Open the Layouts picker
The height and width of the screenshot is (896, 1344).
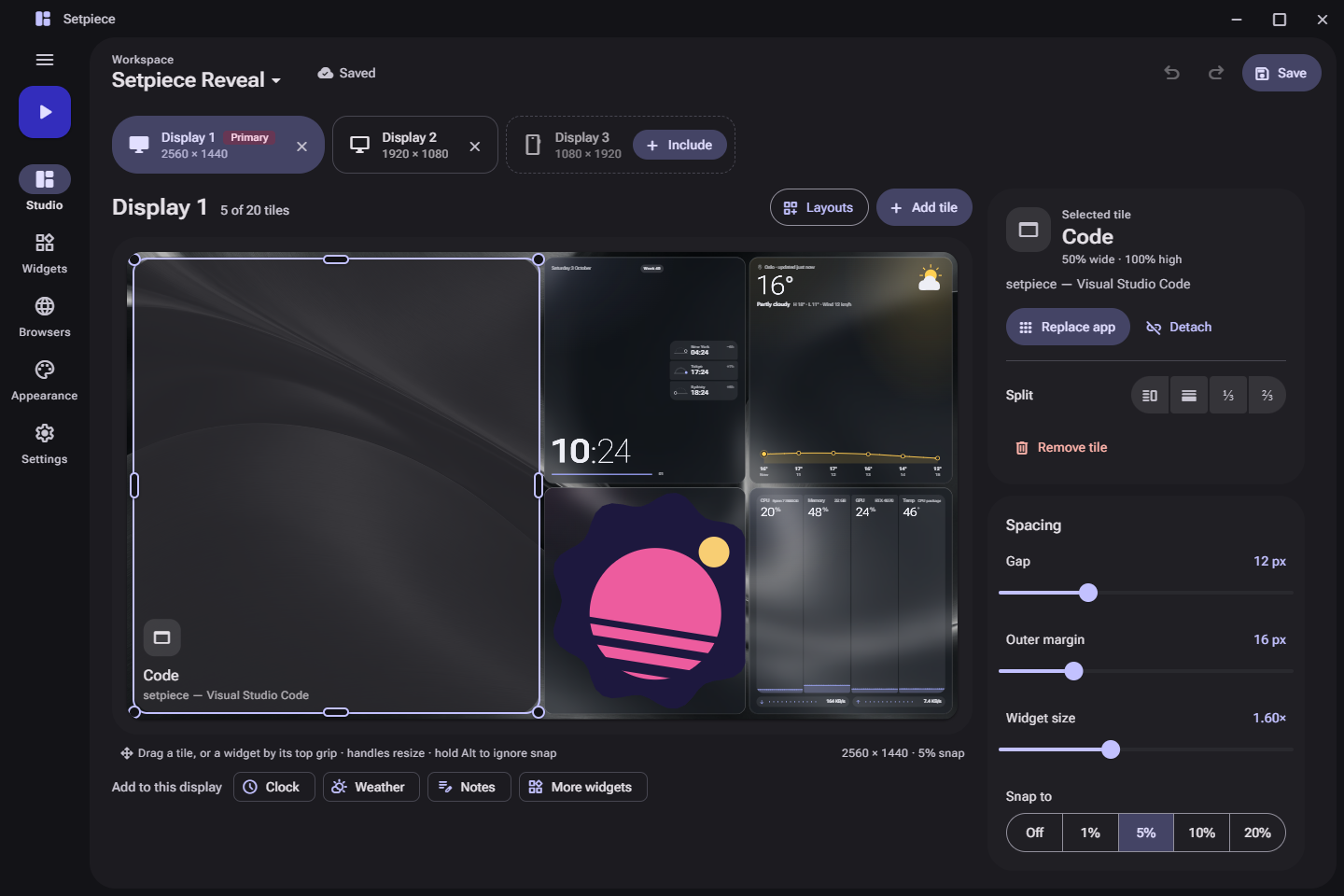(x=819, y=207)
